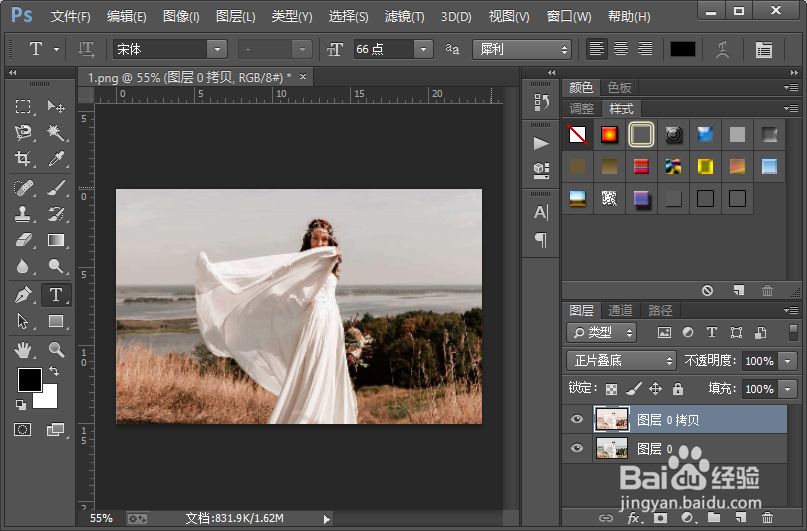Activate the Crop tool

coord(23,158)
